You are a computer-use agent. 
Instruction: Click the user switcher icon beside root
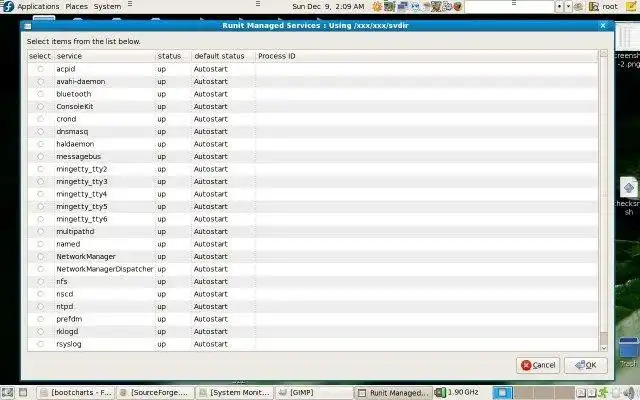click(x=594, y=7)
